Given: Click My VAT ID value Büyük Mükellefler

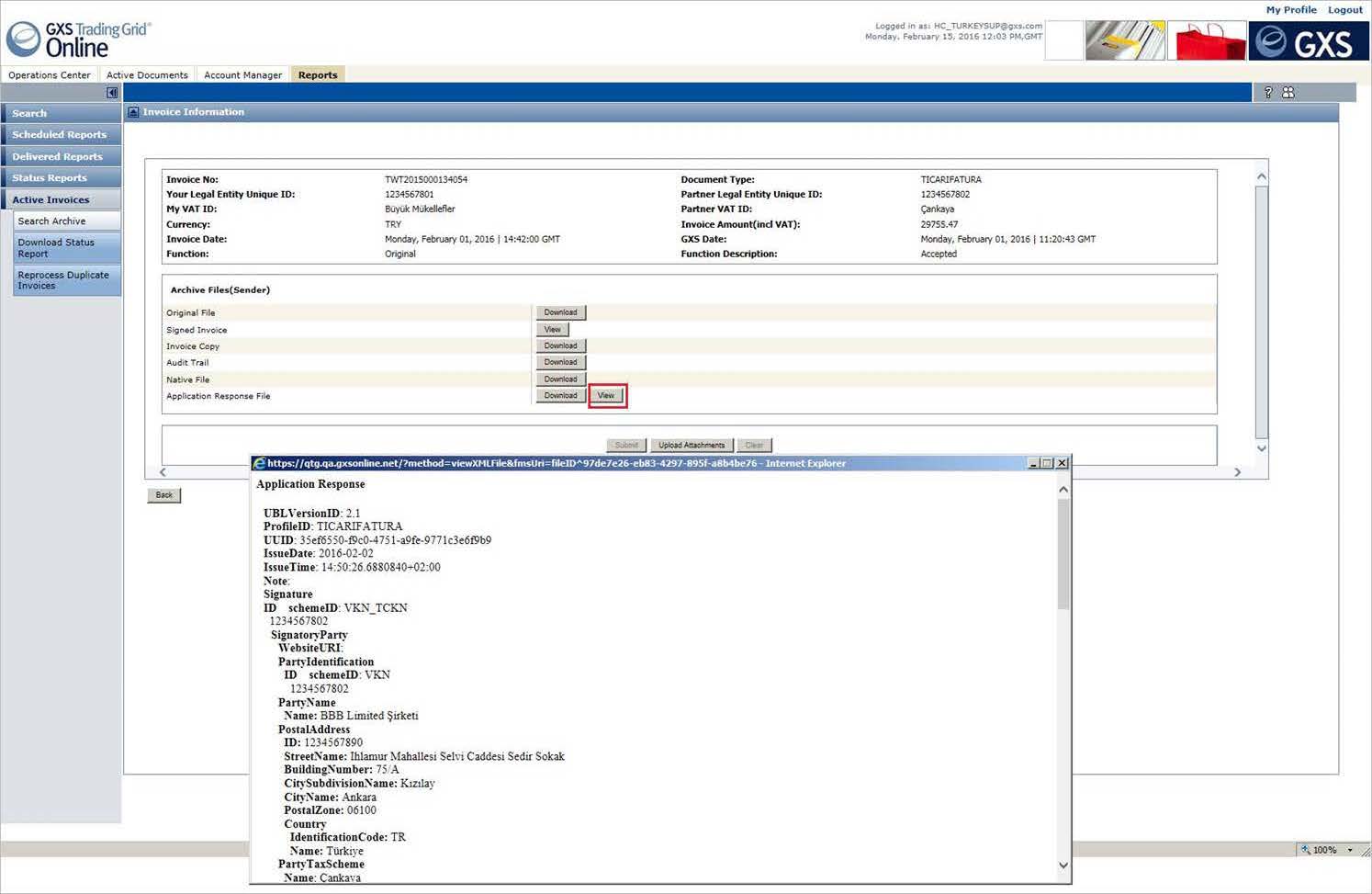Looking at the screenshot, I should point(420,209).
